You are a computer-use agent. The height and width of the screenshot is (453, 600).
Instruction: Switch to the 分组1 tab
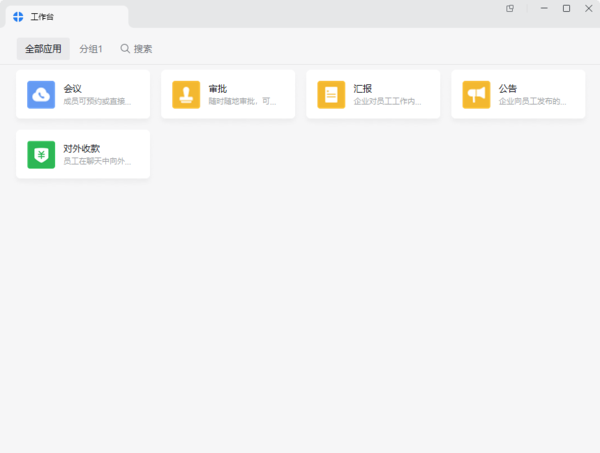(x=91, y=48)
